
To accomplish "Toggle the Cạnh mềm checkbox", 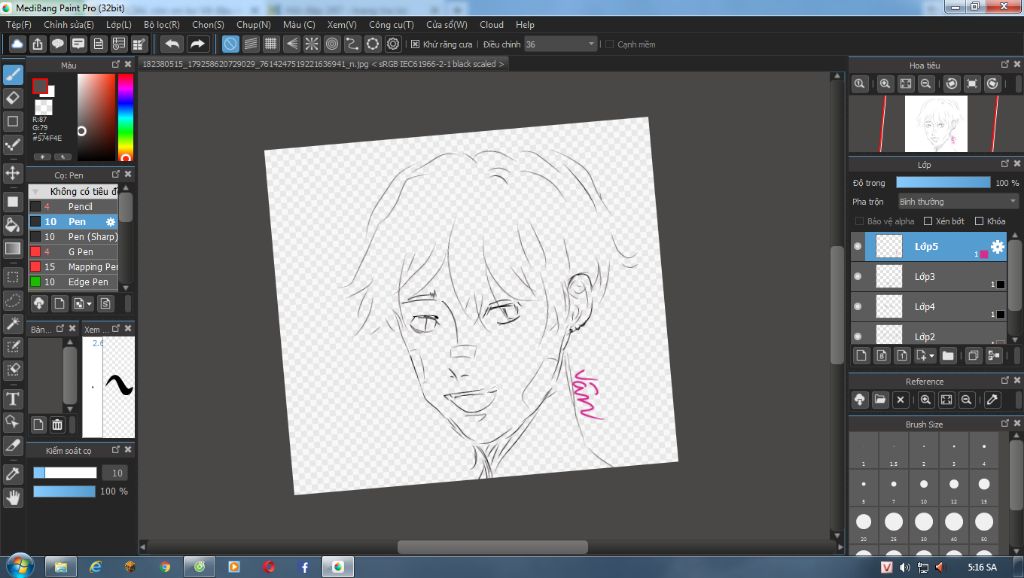I will point(609,44).
